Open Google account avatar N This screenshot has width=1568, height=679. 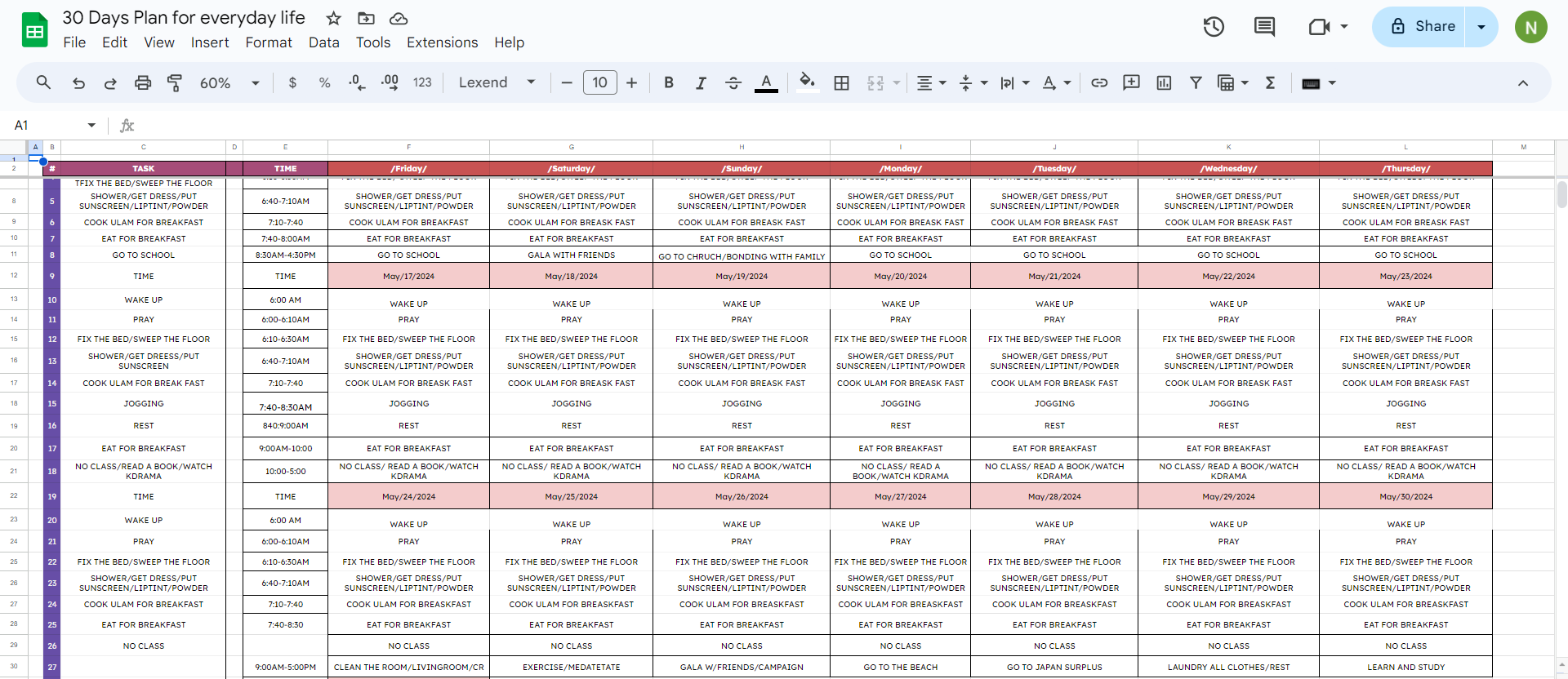click(x=1531, y=27)
